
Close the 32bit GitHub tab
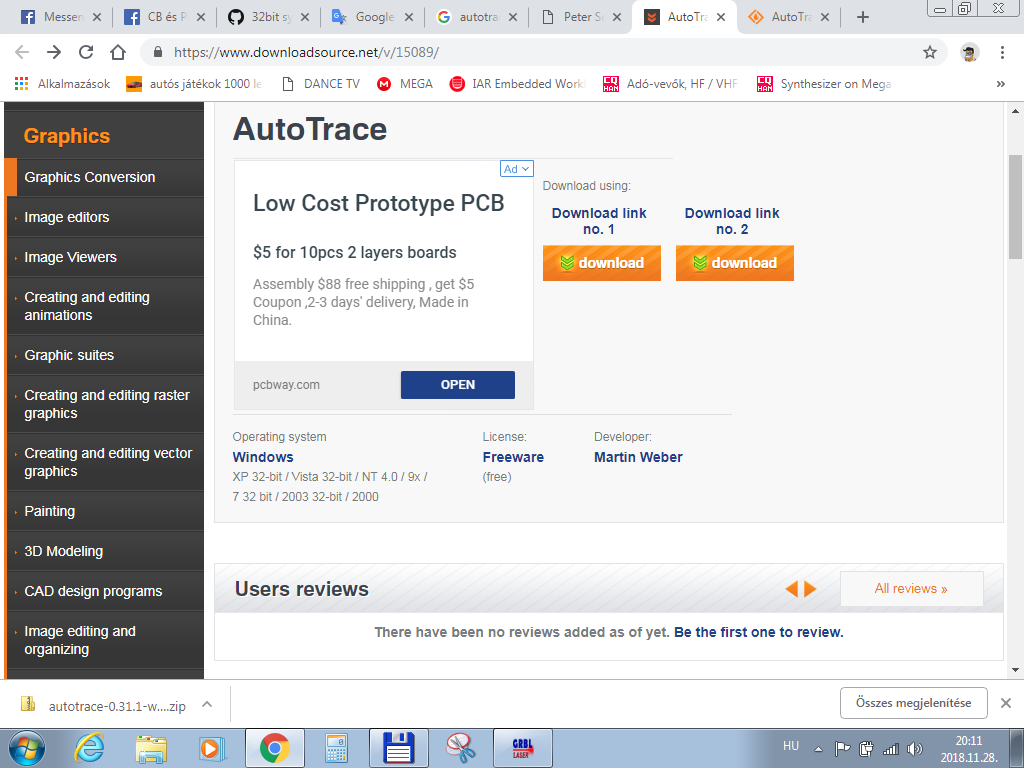click(304, 17)
